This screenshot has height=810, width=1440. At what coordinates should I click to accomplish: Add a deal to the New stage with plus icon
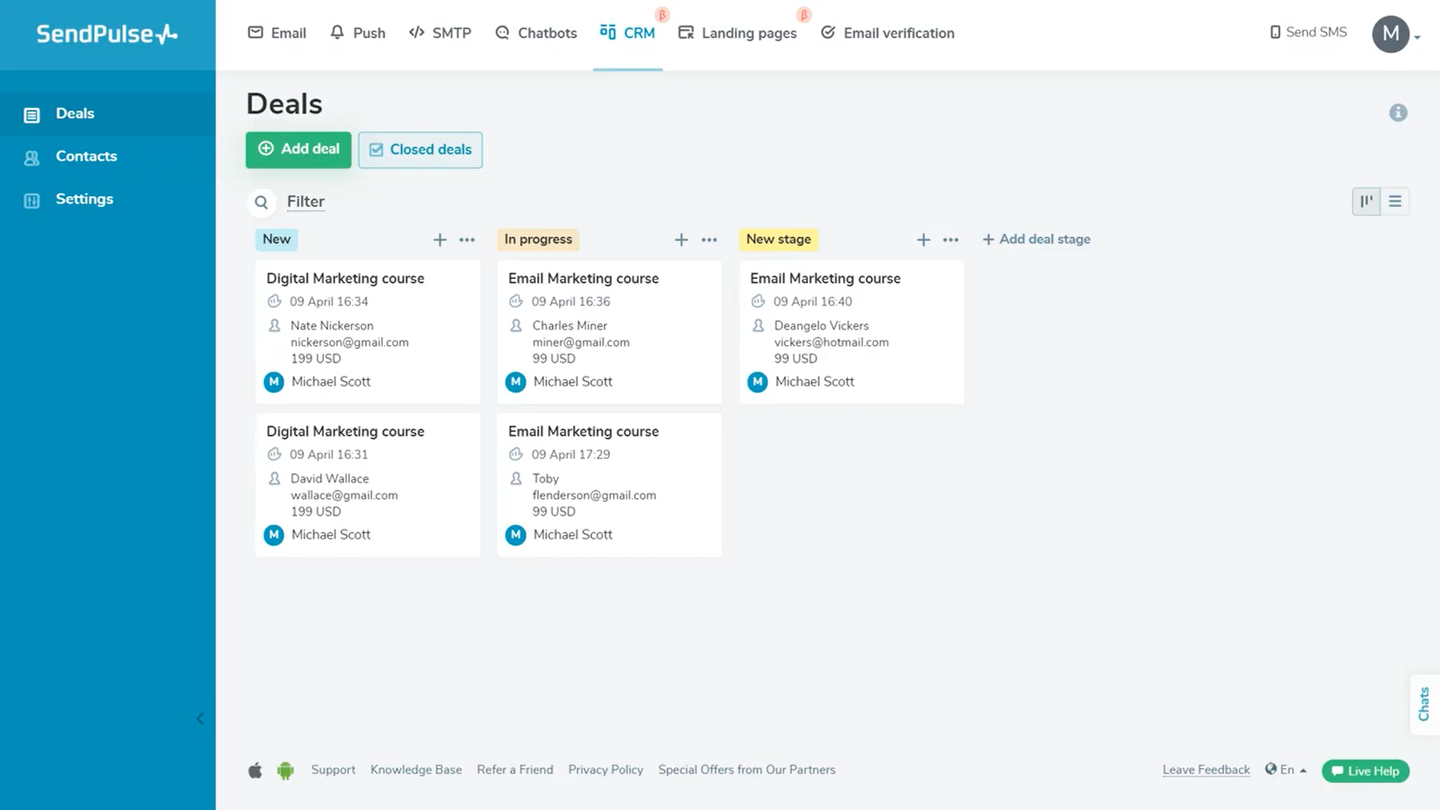click(x=439, y=240)
